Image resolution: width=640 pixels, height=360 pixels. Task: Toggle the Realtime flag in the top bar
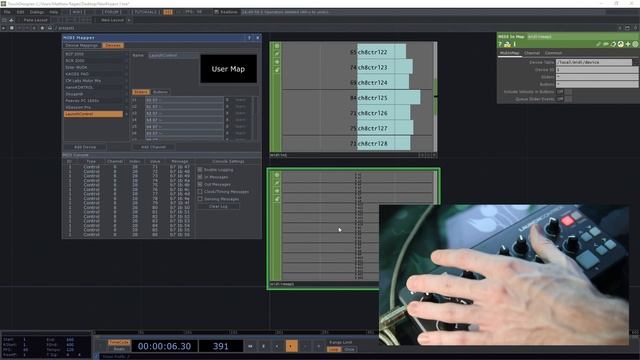coord(226,12)
